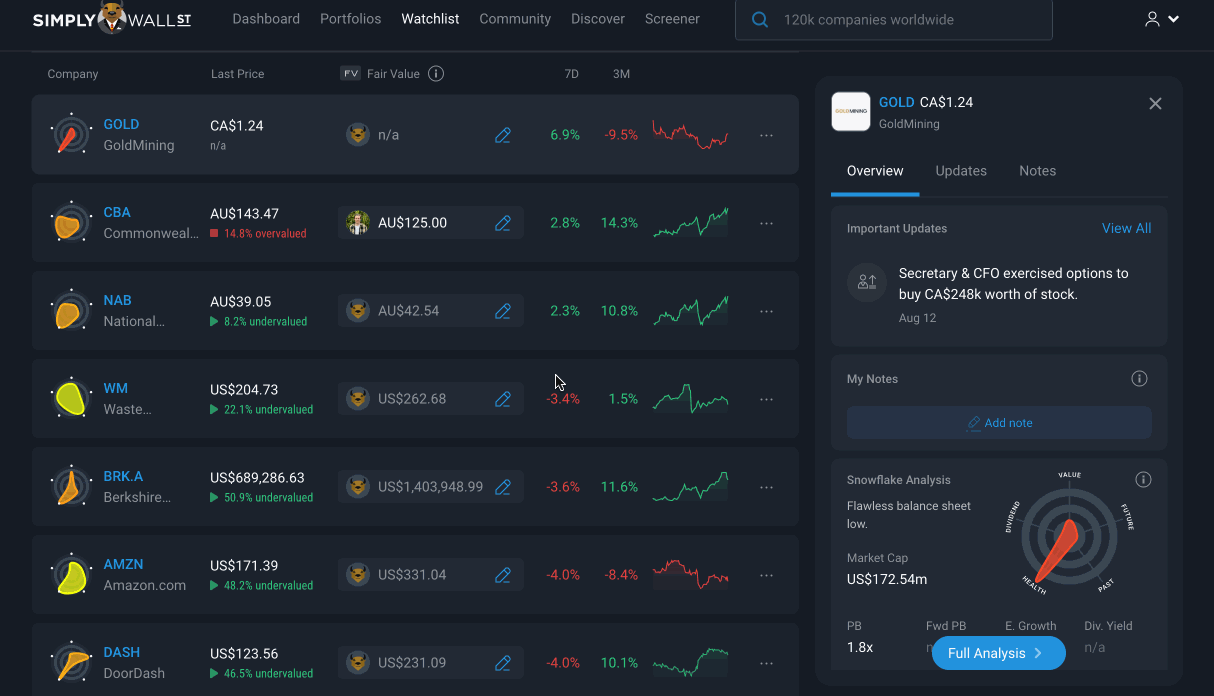Switch to the Notes tab
This screenshot has height=696, width=1214.
(1037, 171)
